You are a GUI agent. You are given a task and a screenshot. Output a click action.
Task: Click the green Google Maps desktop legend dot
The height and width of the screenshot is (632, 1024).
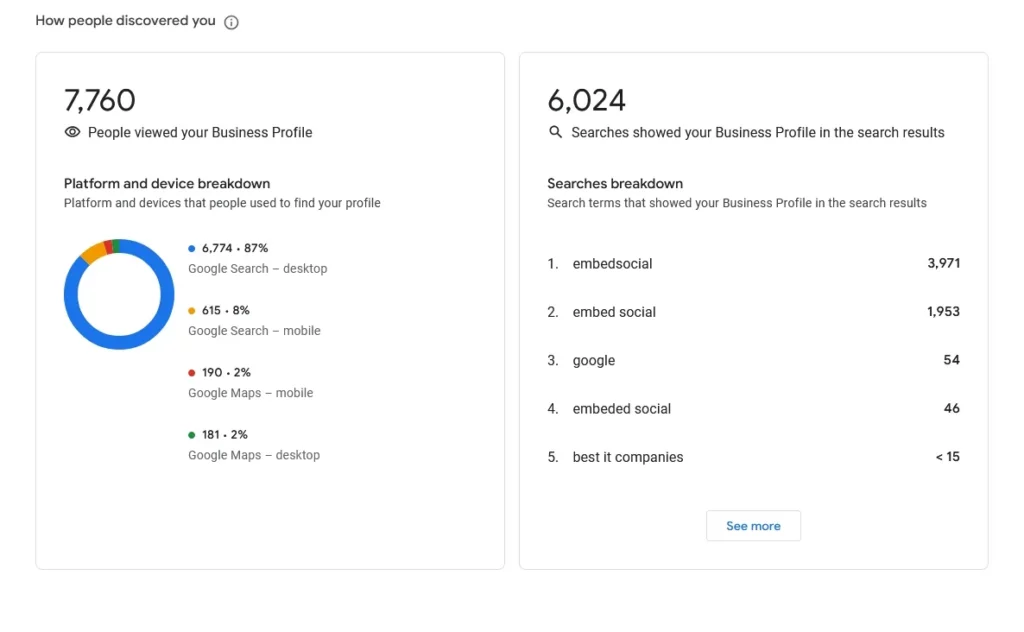192,435
